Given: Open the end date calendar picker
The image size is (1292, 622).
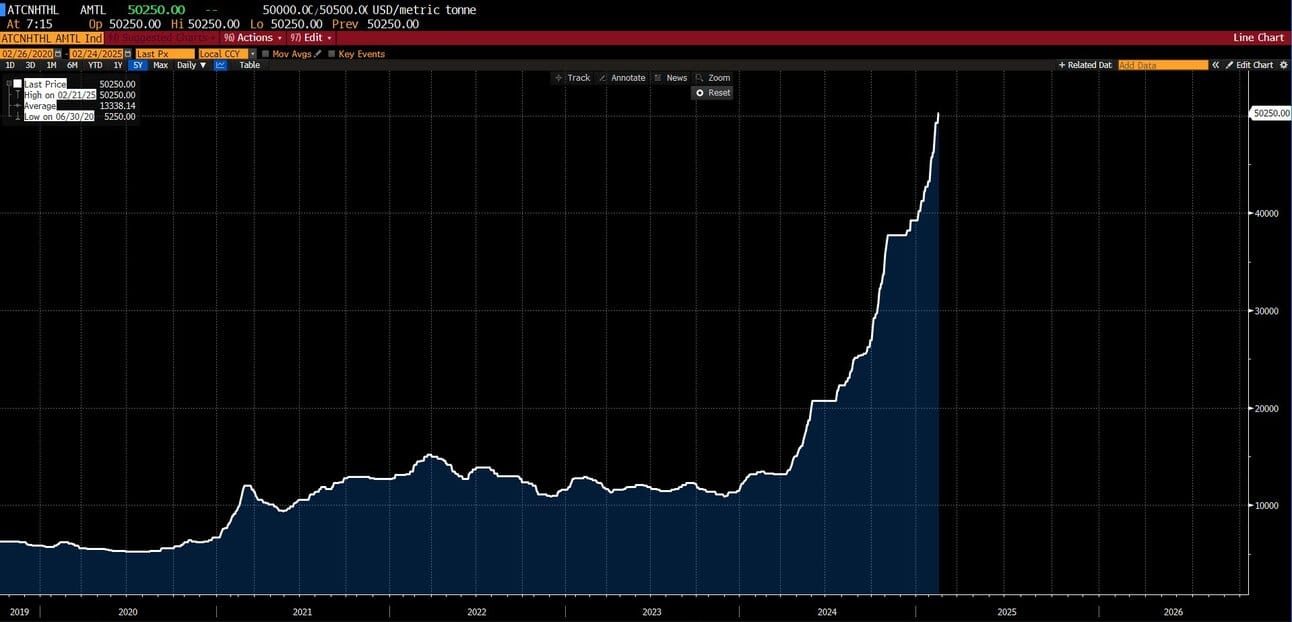Looking at the screenshot, I should (x=128, y=54).
